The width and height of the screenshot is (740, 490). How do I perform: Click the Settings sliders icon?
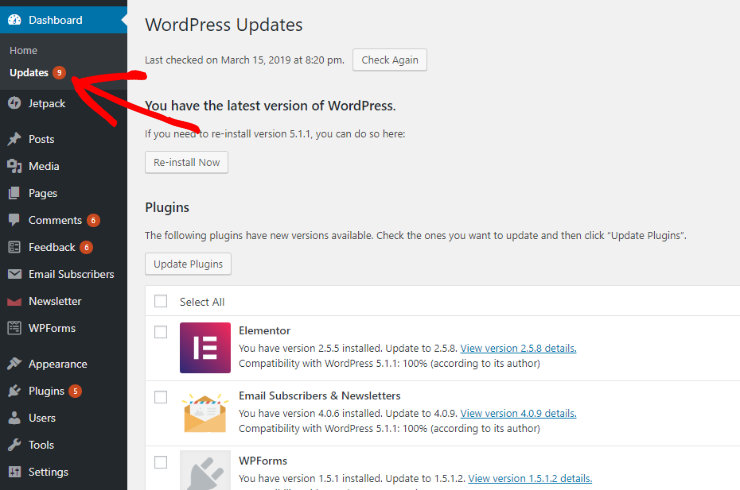(15, 472)
